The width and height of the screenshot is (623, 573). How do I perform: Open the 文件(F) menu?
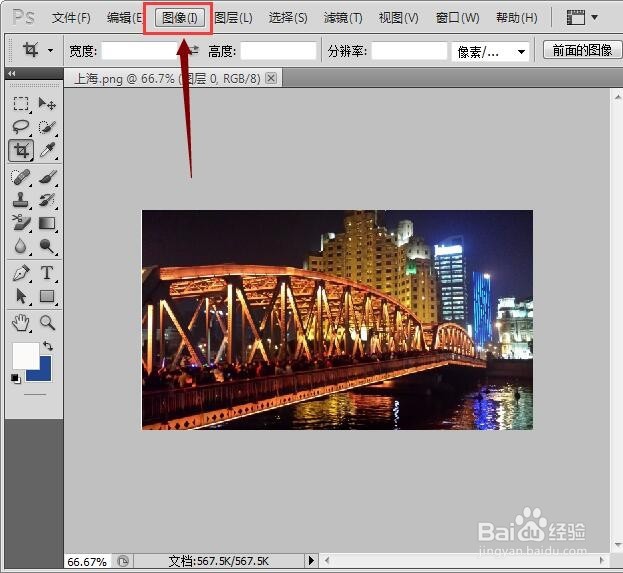pyautogui.click(x=71, y=18)
